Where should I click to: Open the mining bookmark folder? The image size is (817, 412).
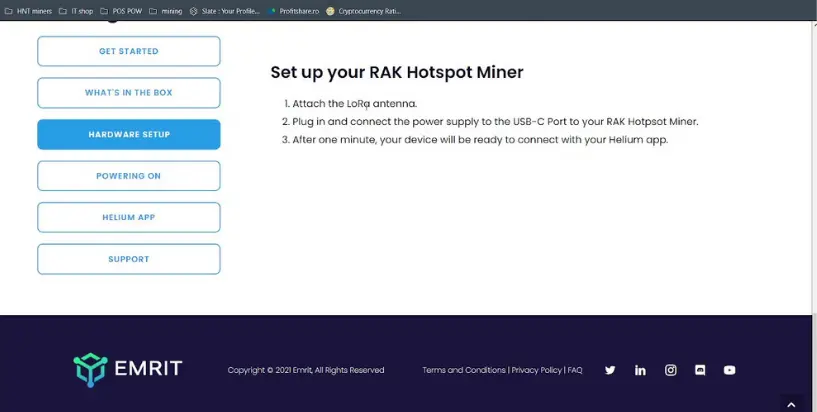(166, 11)
